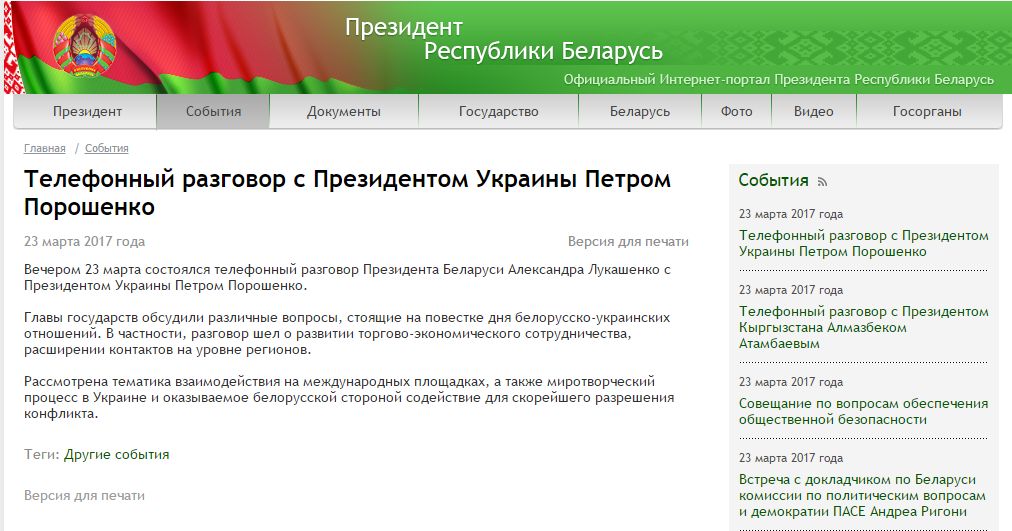Click the Главная breadcrumb link
The width and height of the screenshot is (1012, 531).
pyautogui.click(x=45, y=149)
